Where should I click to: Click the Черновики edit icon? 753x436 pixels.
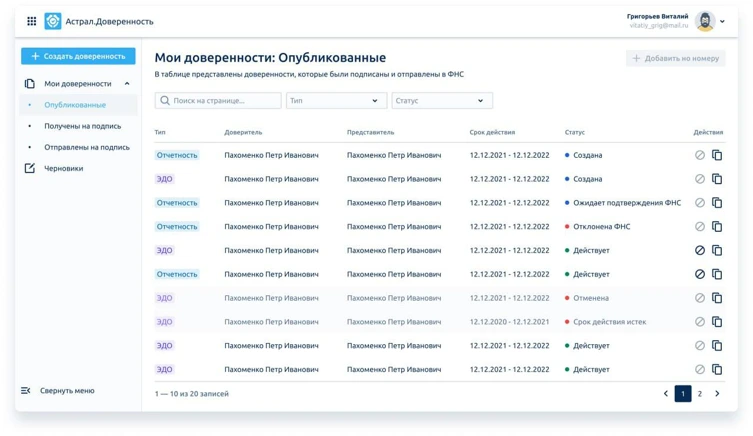pyautogui.click(x=30, y=168)
